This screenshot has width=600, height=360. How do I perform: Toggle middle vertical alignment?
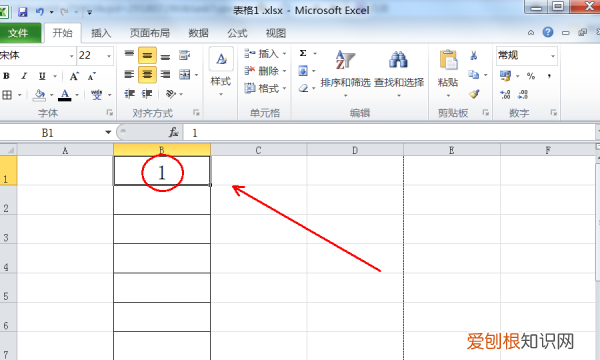click(x=147, y=55)
